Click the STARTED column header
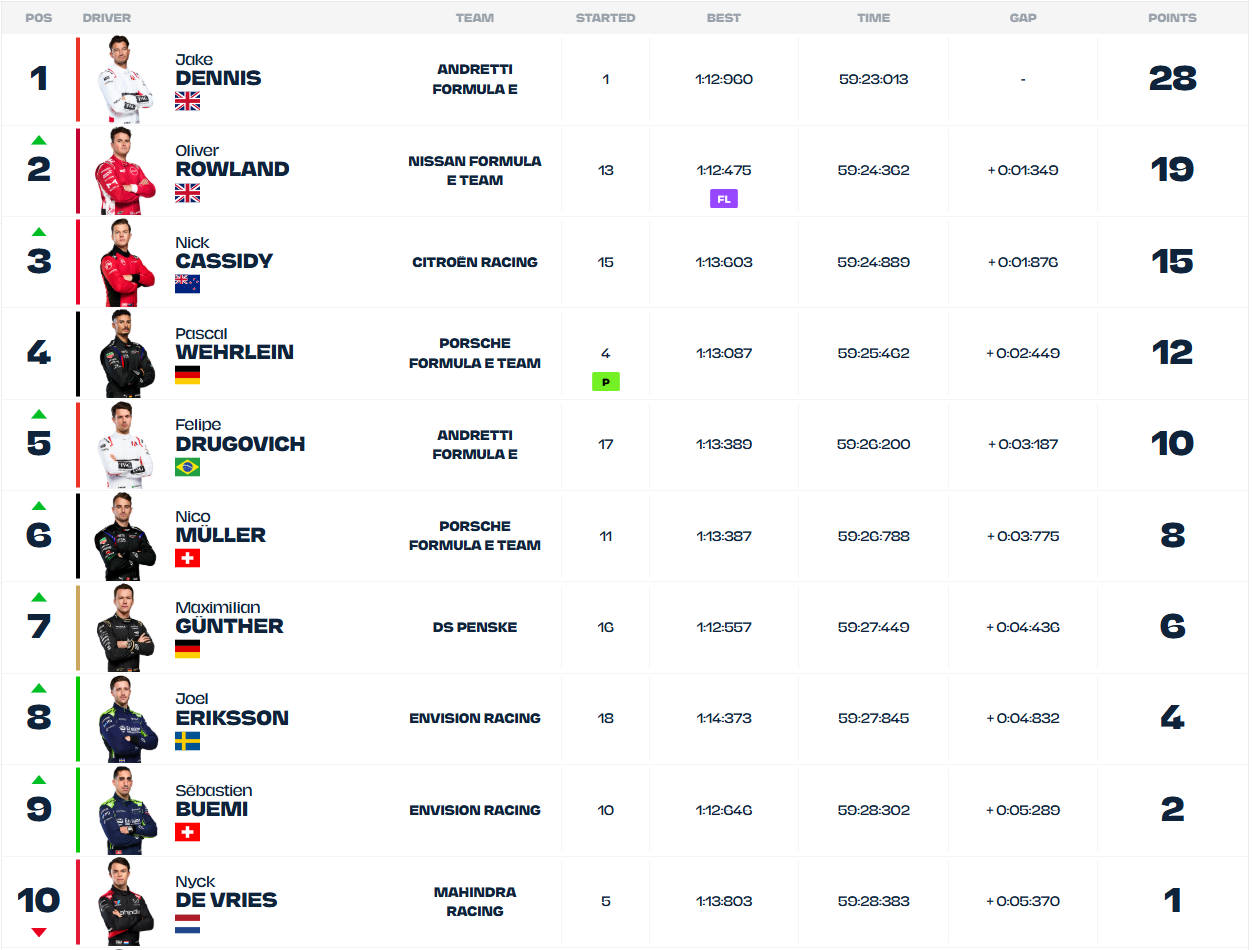 pos(605,18)
